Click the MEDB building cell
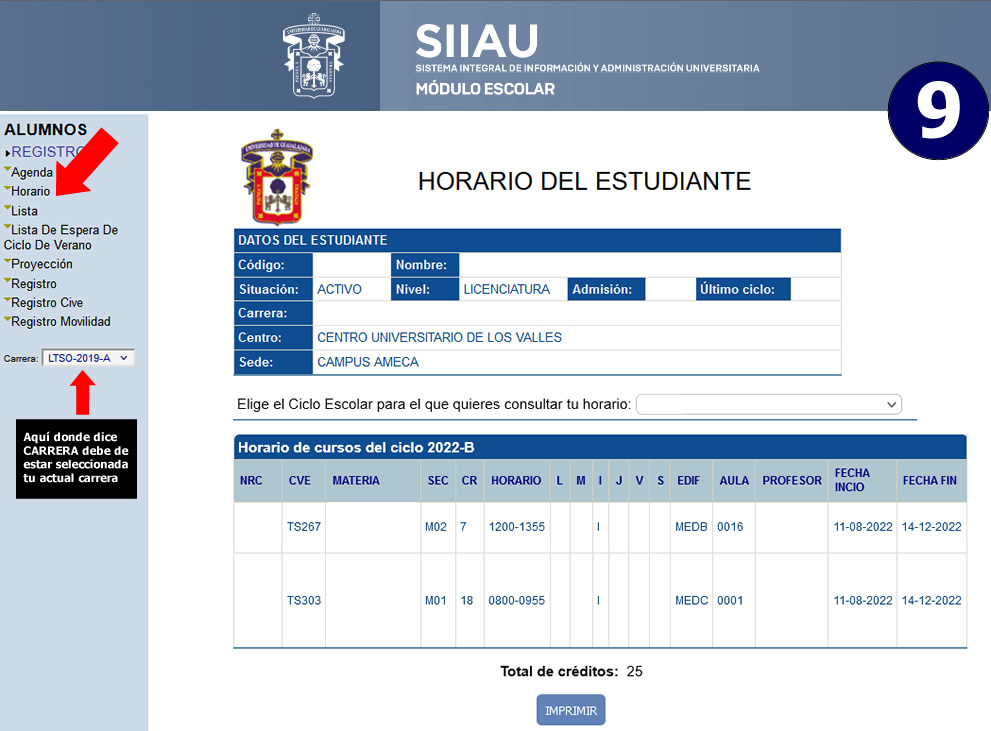 691,526
